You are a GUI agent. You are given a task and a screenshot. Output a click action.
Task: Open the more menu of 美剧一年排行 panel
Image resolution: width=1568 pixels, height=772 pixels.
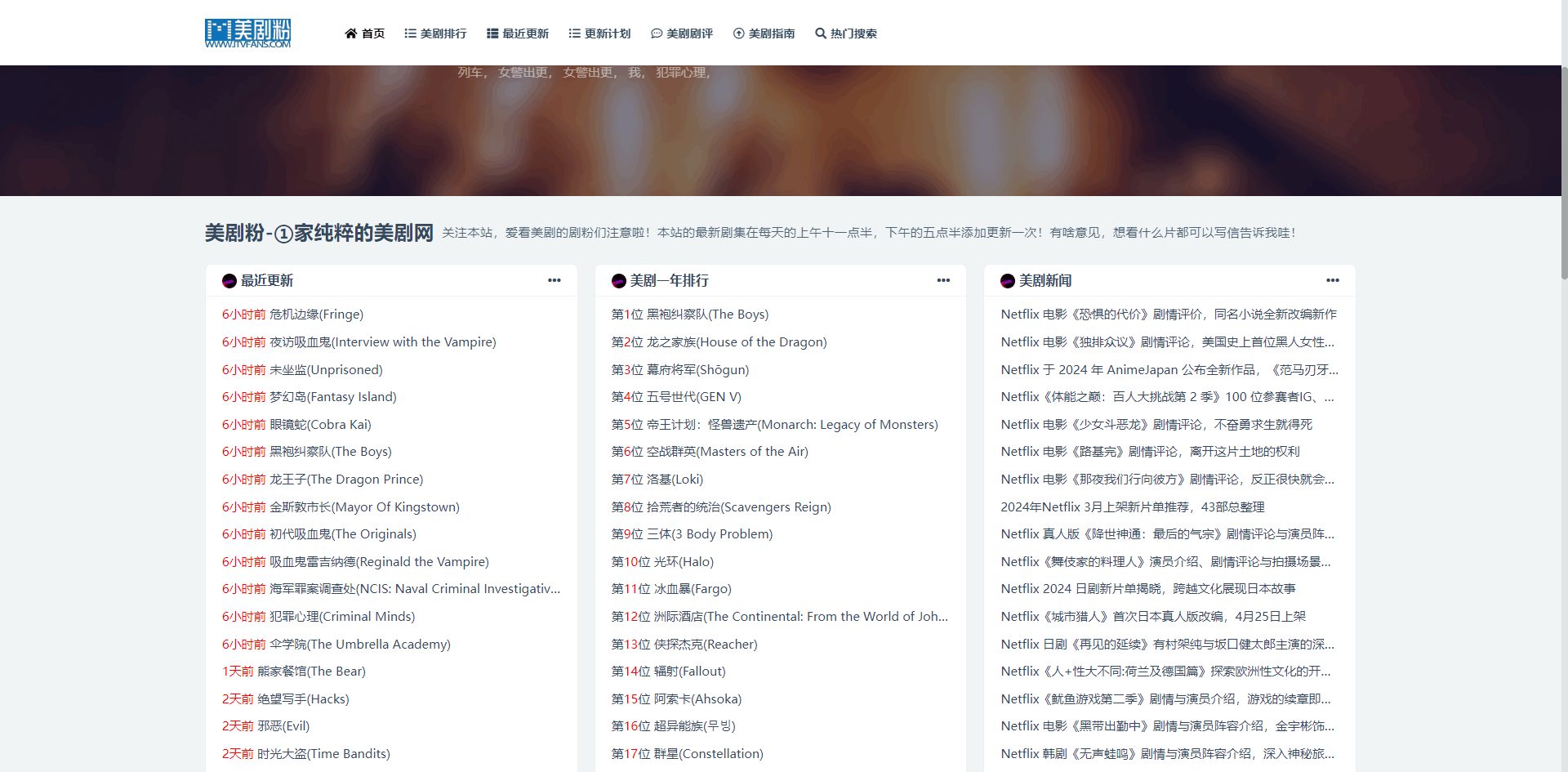click(x=943, y=280)
